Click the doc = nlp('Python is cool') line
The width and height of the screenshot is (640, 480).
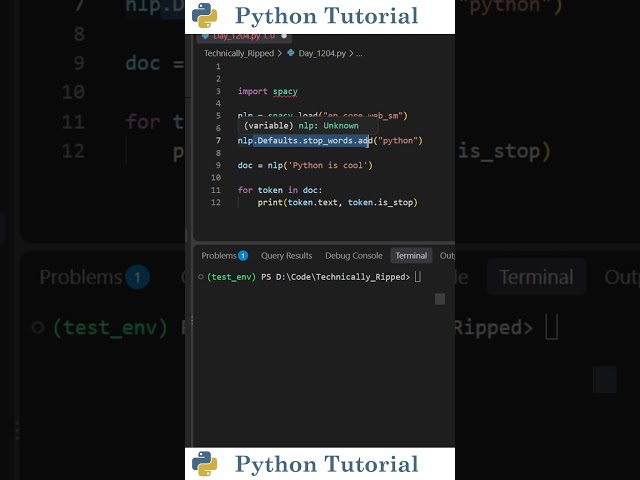(305, 165)
